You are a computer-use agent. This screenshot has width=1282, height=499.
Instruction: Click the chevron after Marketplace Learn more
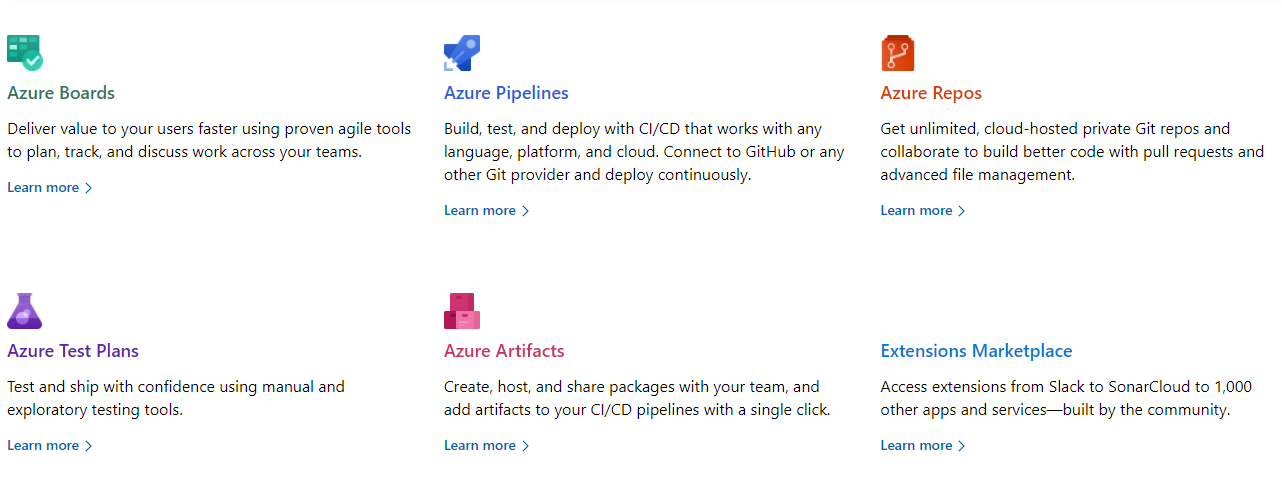[x=962, y=446]
